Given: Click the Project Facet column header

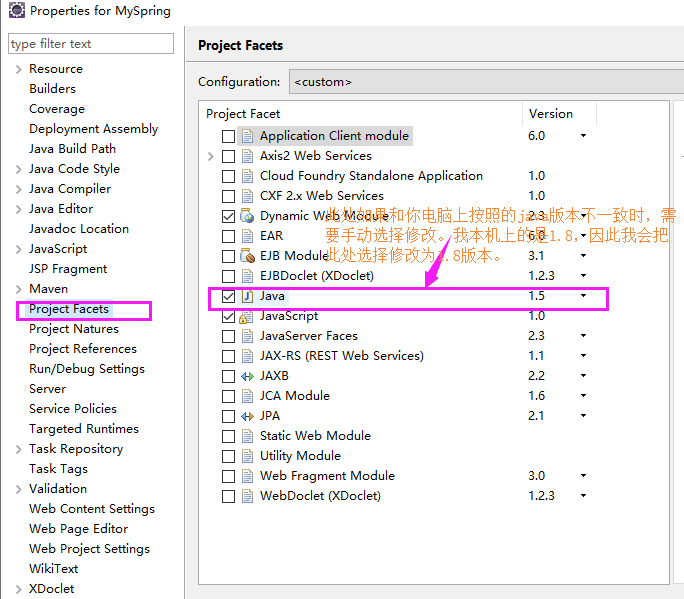Looking at the screenshot, I should click(x=243, y=114).
